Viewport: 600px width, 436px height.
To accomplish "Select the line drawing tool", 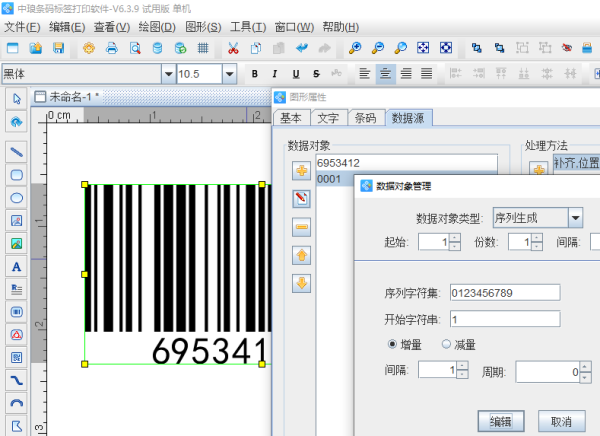I will point(16,152).
